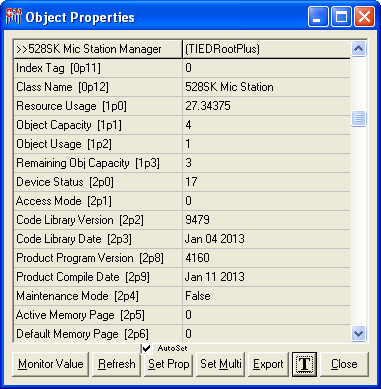Click the Set Prop button

(x=169, y=364)
